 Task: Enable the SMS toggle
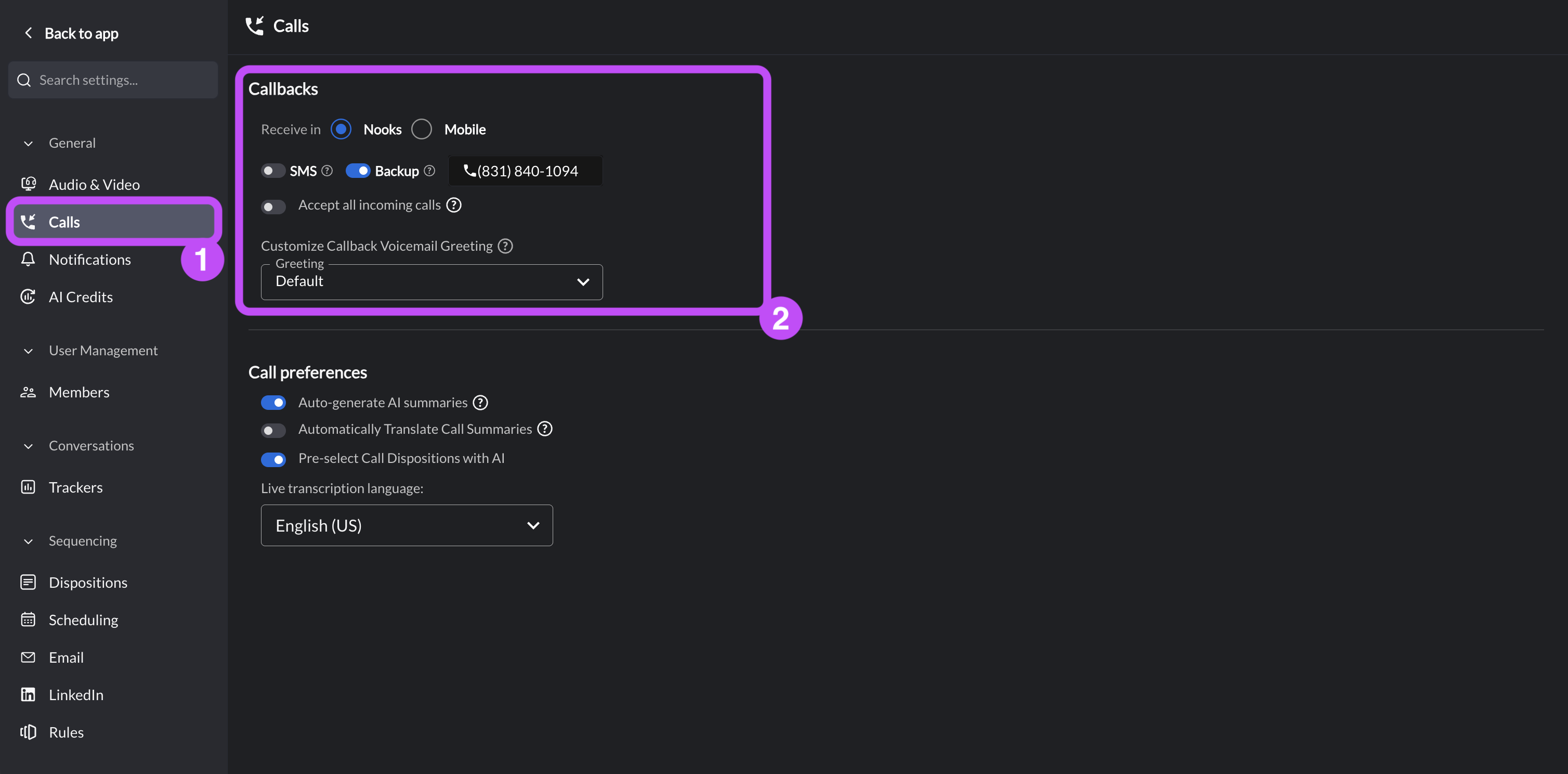point(273,171)
